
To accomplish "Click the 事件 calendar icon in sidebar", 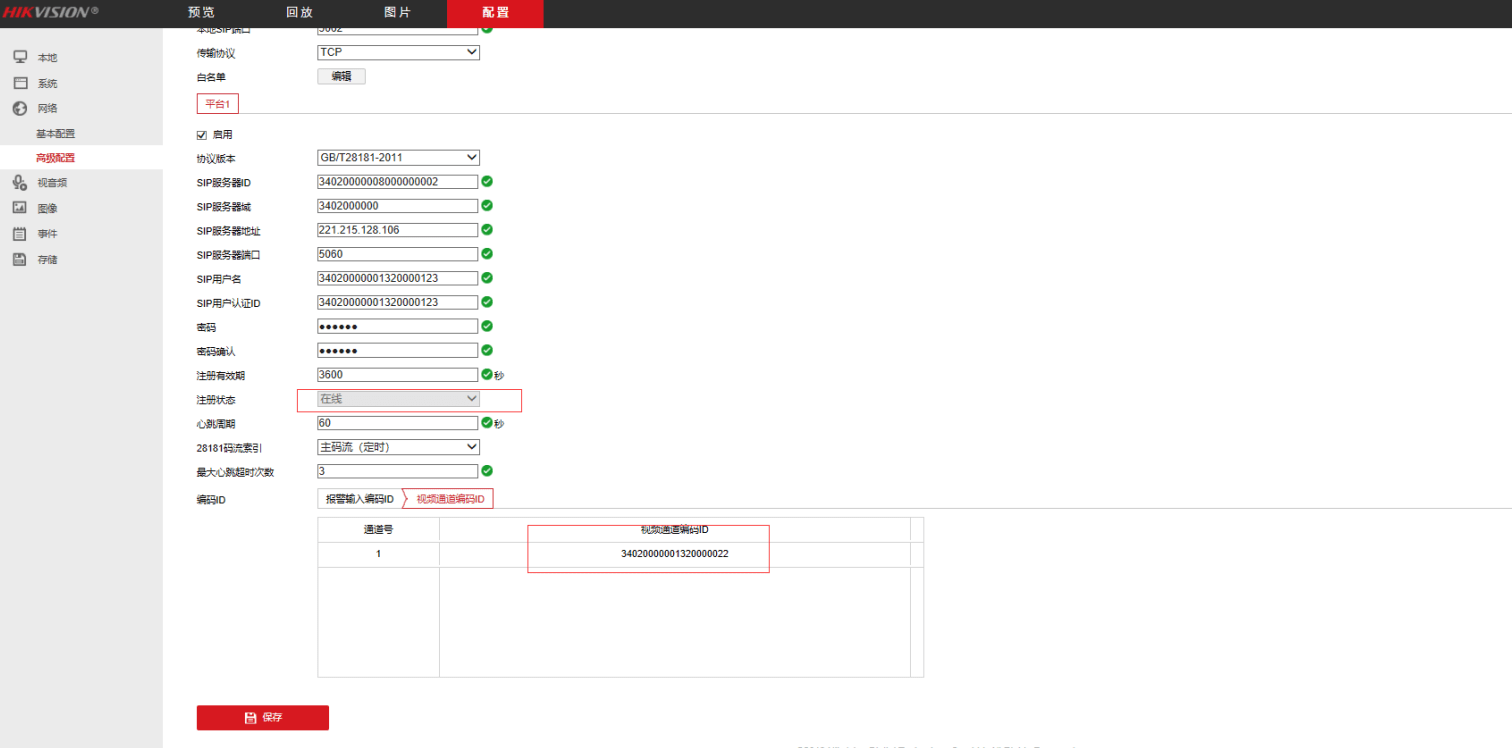I will pos(20,233).
